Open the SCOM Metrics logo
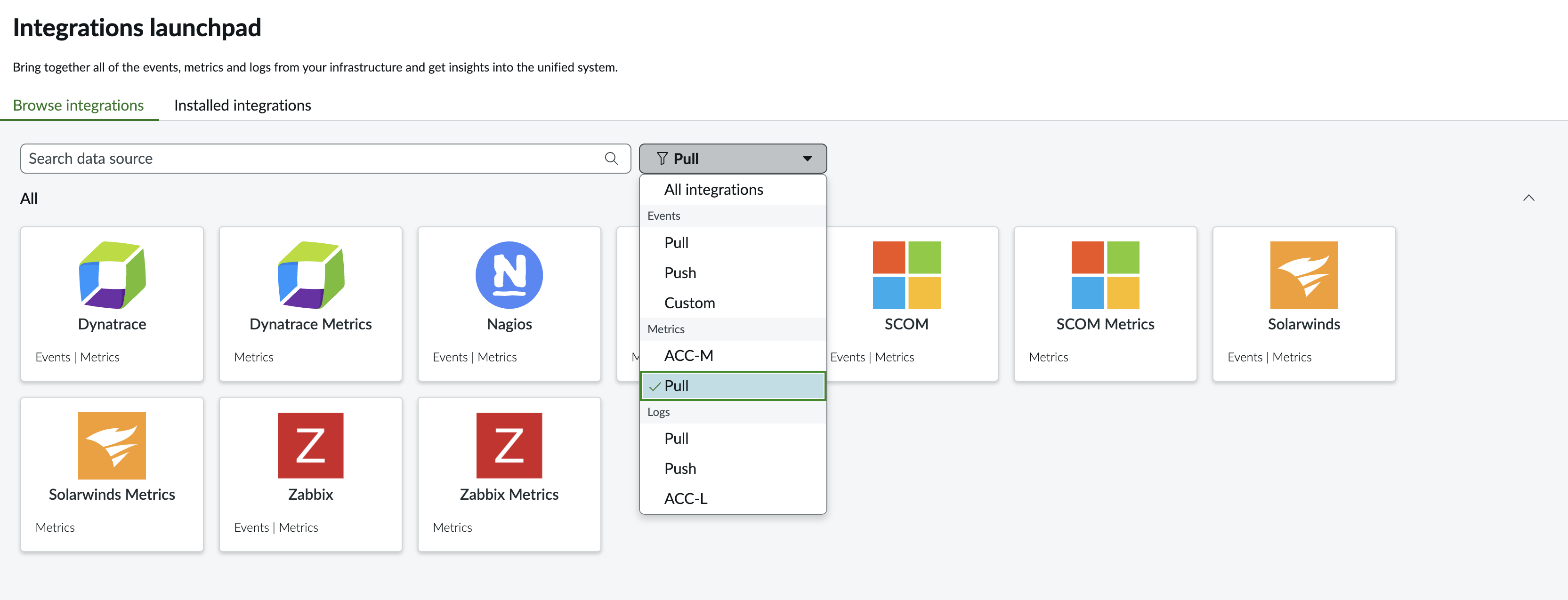This screenshot has width=1568, height=600. pos(1106,275)
